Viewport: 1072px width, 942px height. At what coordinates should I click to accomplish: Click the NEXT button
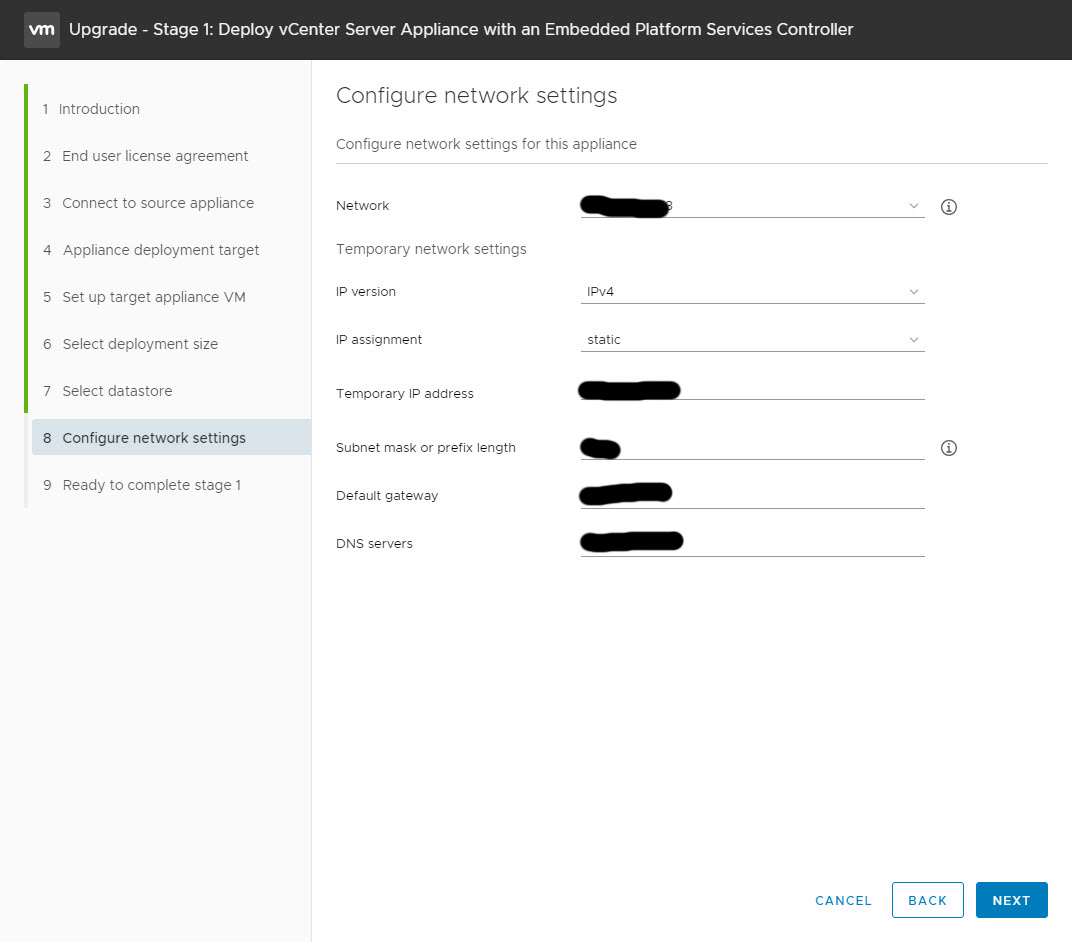1011,900
